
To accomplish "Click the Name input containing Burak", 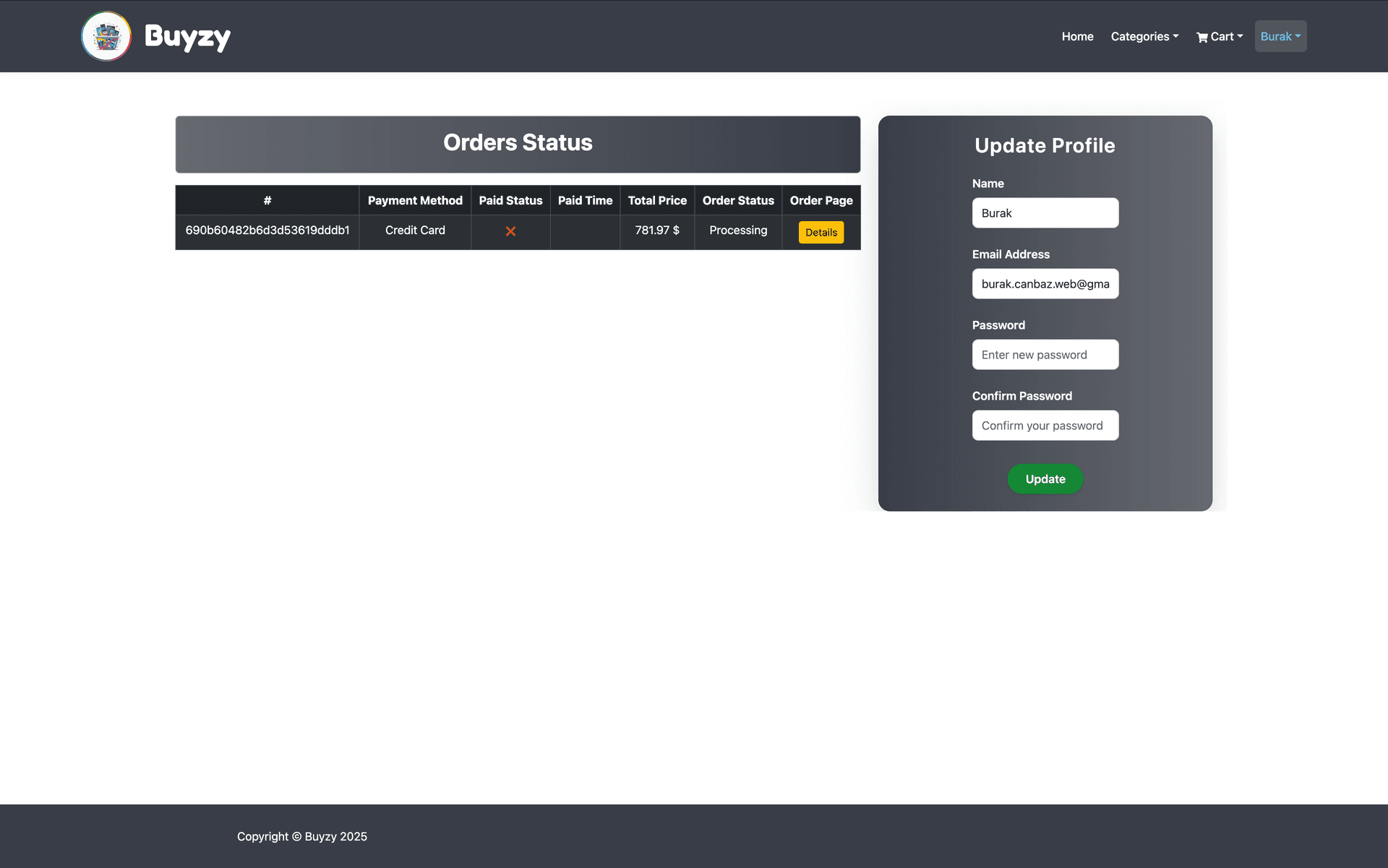I will click(x=1045, y=212).
